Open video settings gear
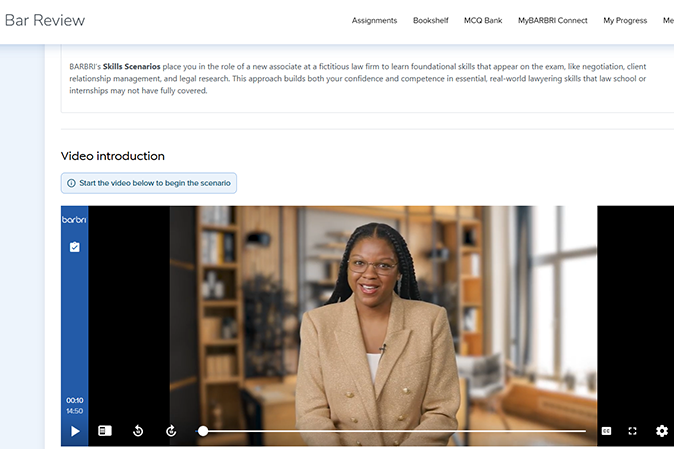 pos(661,431)
